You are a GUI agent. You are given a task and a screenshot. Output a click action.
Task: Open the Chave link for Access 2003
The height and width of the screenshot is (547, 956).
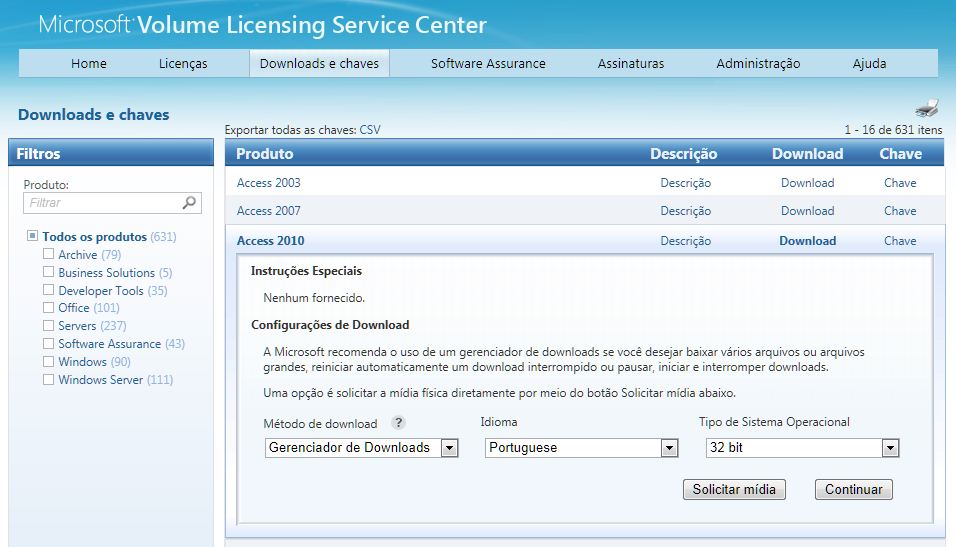900,183
